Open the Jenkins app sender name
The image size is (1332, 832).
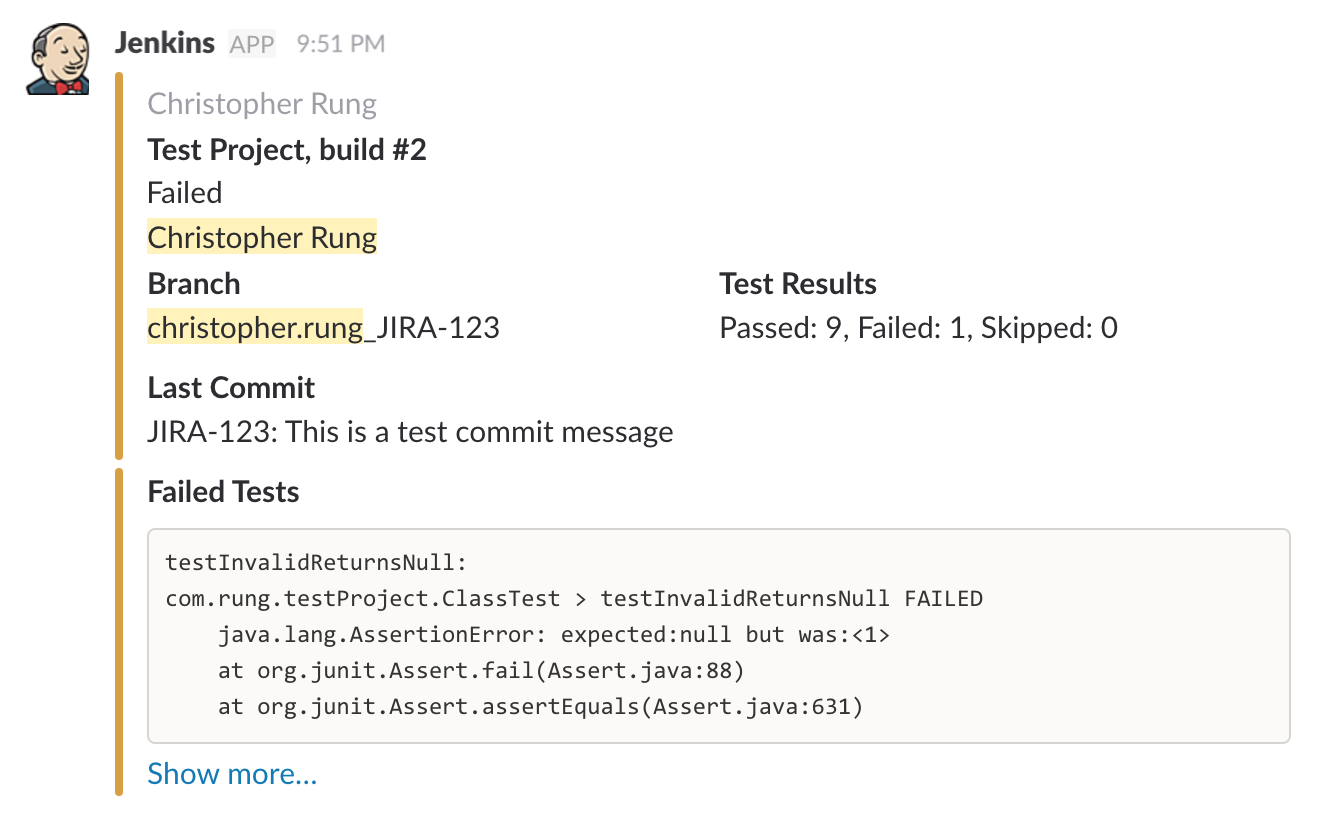[165, 43]
